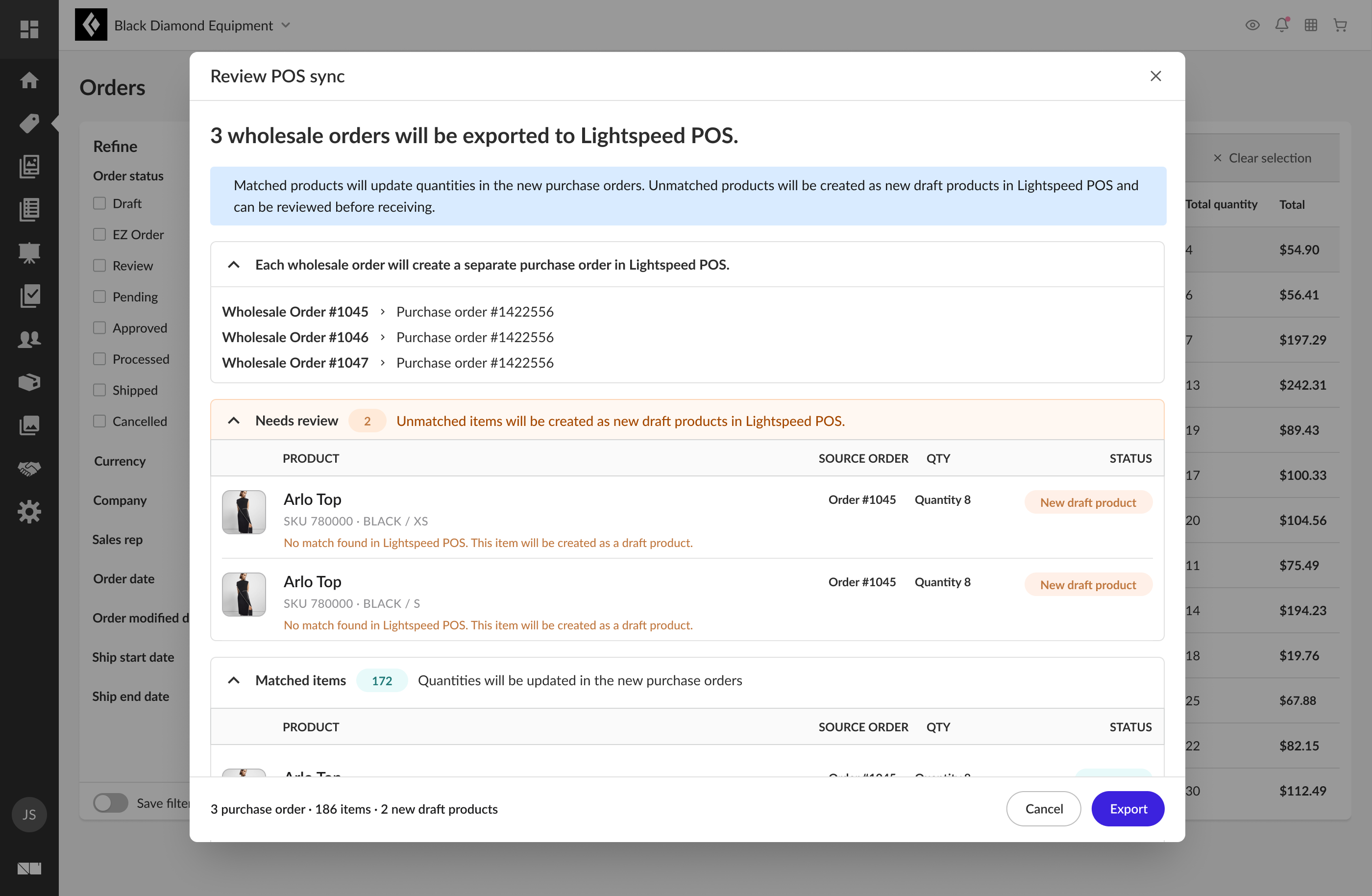Collapse the Matched items section

[x=233, y=680]
